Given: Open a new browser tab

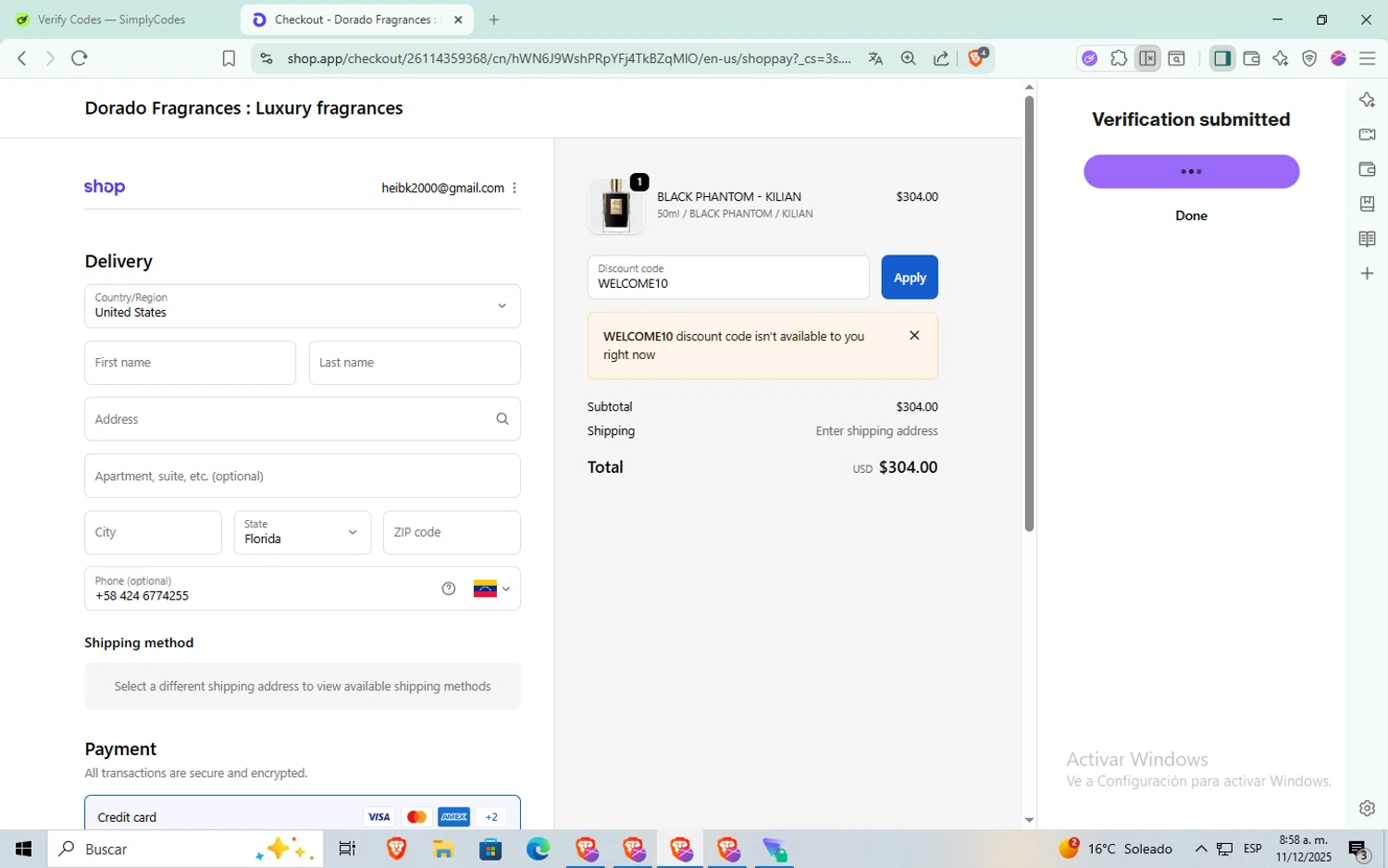Looking at the screenshot, I should 494,19.
